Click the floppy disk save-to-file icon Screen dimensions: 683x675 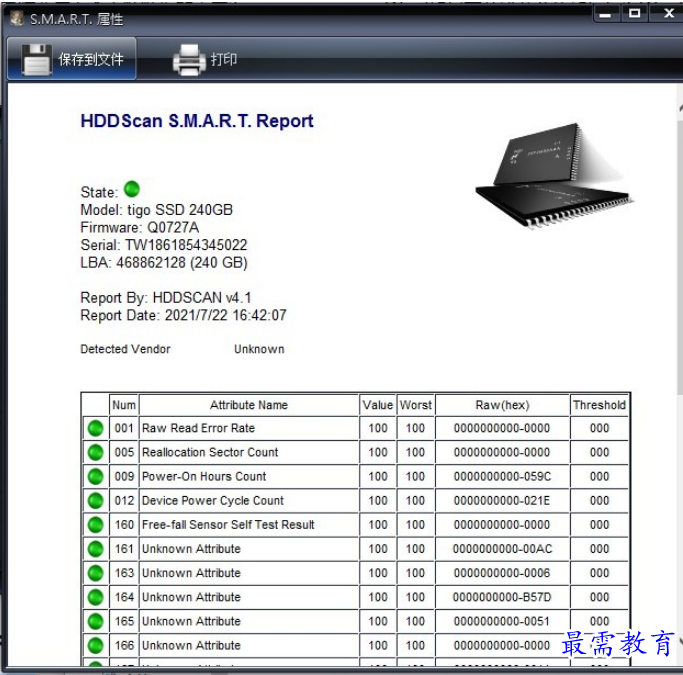tap(37, 60)
